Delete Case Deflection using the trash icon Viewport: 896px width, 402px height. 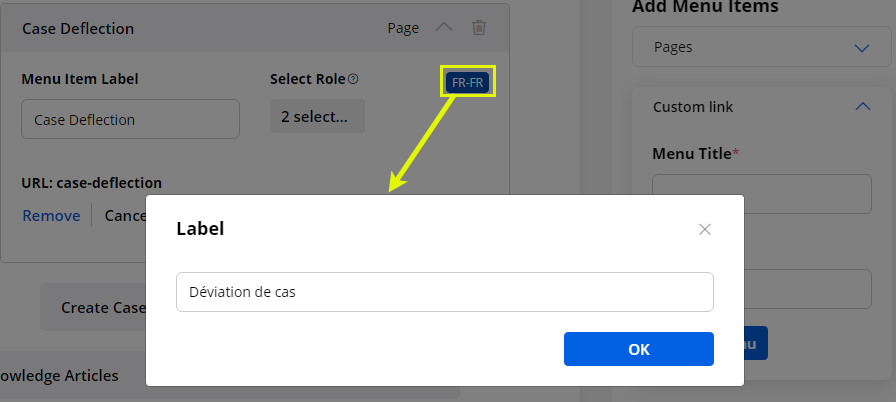click(479, 28)
